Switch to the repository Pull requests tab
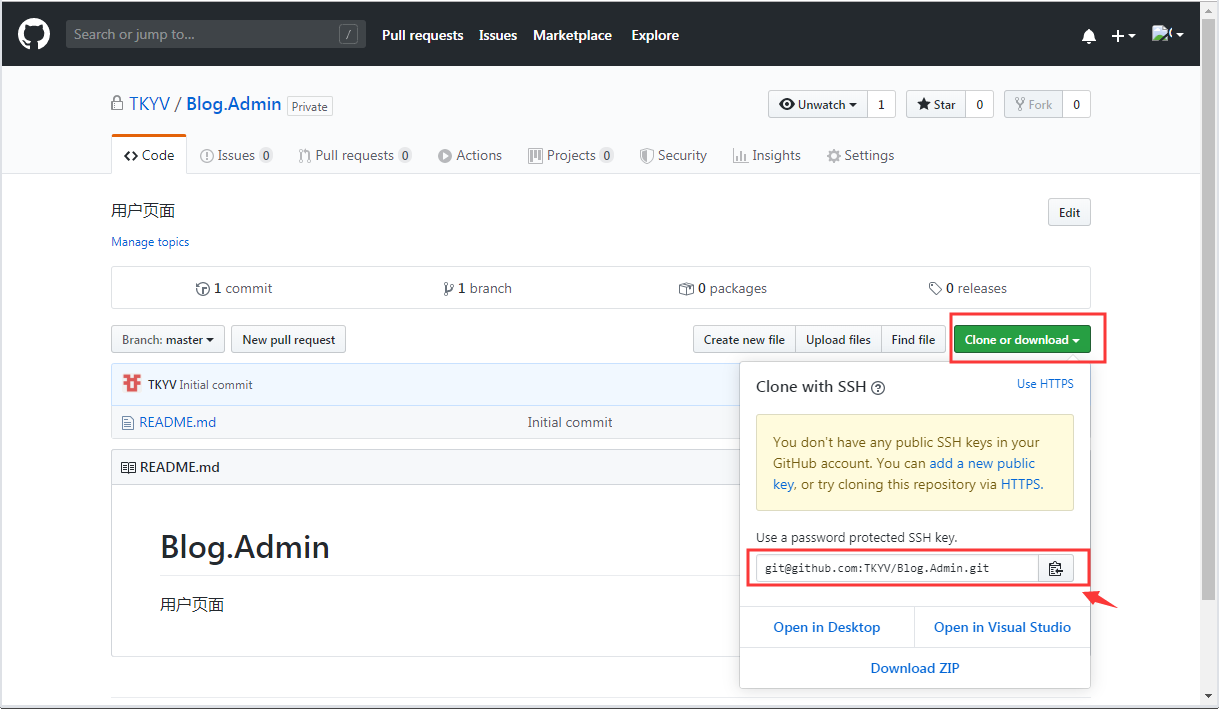This screenshot has height=709, width=1219. pos(355,155)
